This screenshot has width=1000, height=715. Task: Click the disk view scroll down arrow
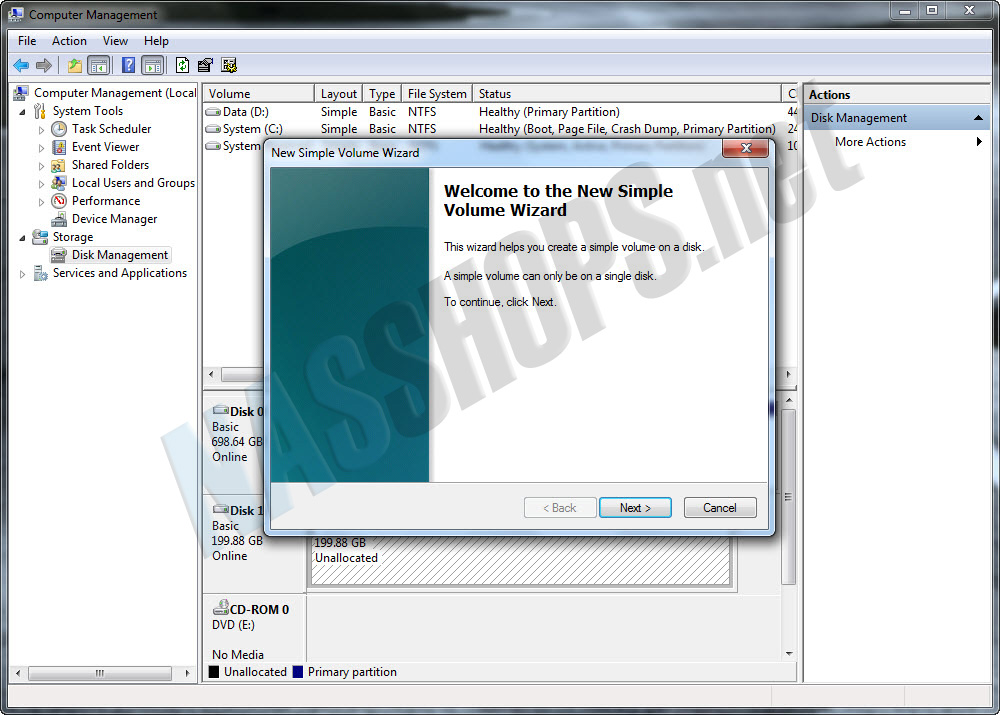point(789,654)
